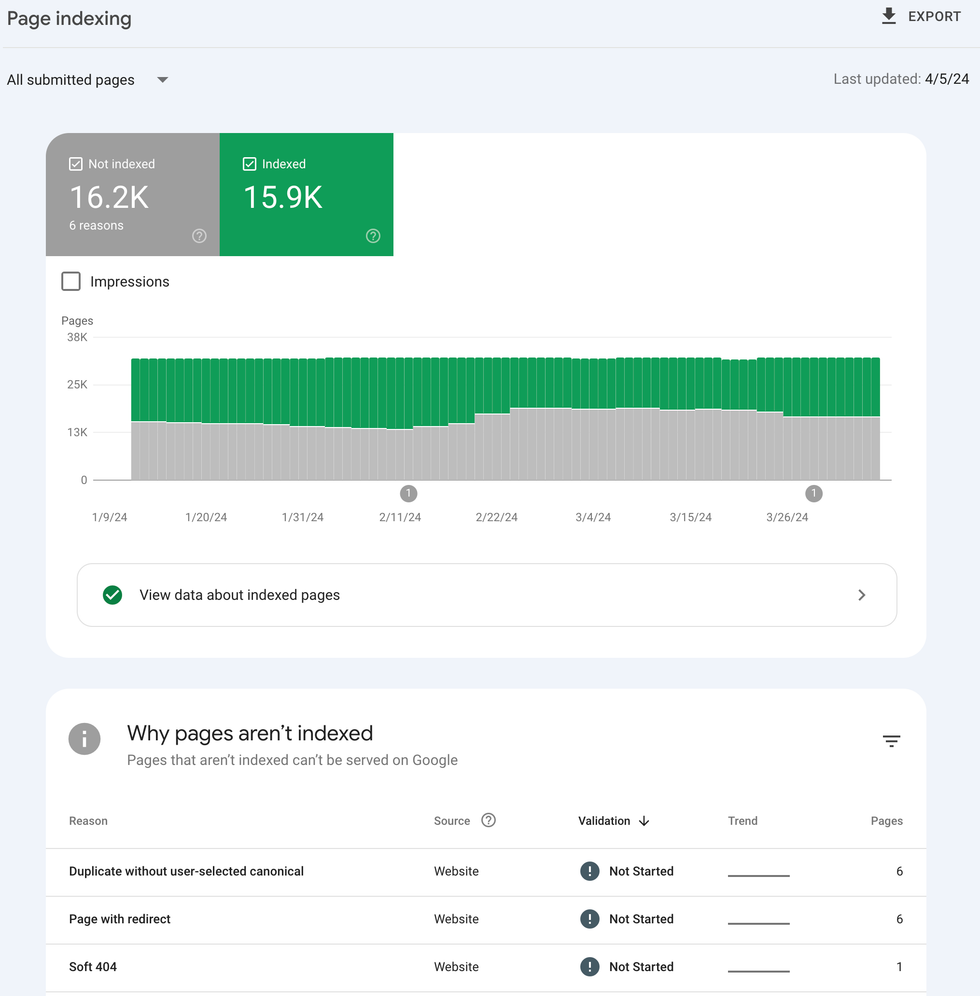The height and width of the screenshot is (996, 980).
Task: Click the Export download icon
Action: coord(889,16)
